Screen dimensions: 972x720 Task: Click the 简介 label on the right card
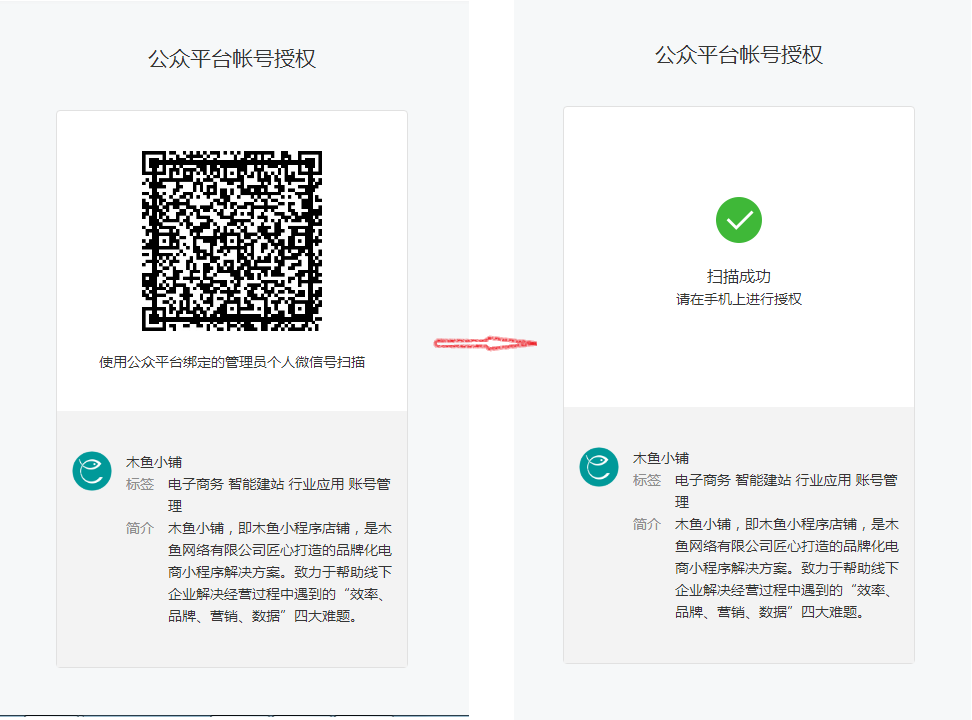tap(644, 522)
